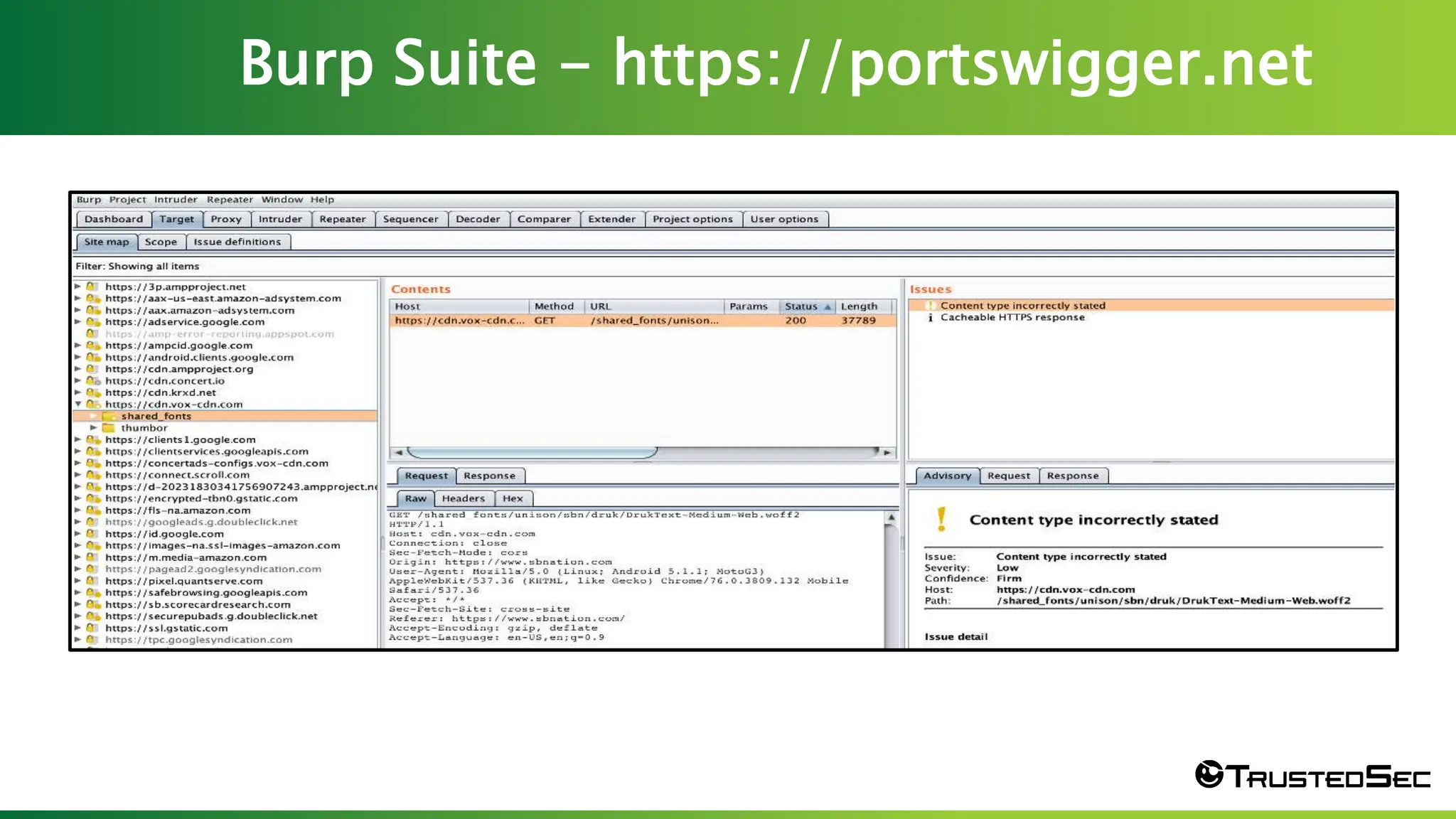Open the Extender tab
Image resolution: width=1456 pixels, height=819 pixels.
tap(612, 219)
